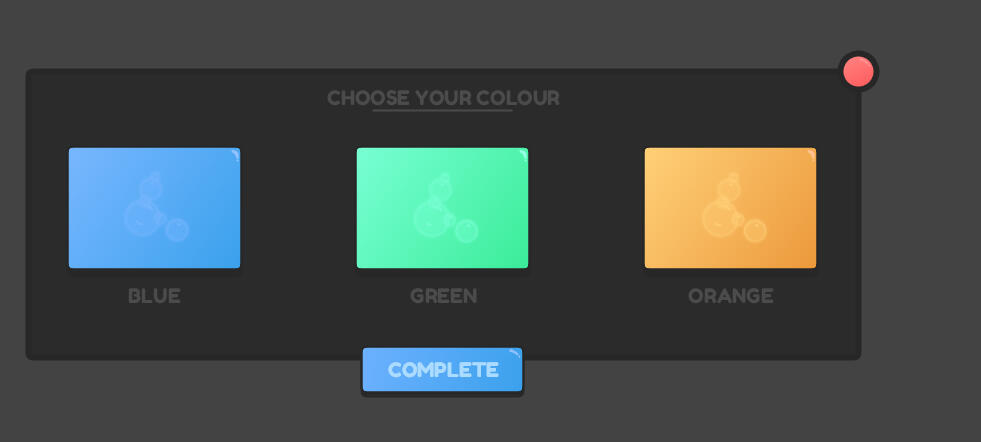Click the corner shine on the orange card
The image size is (981, 442).
pyautogui.click(x=810, y=153)
